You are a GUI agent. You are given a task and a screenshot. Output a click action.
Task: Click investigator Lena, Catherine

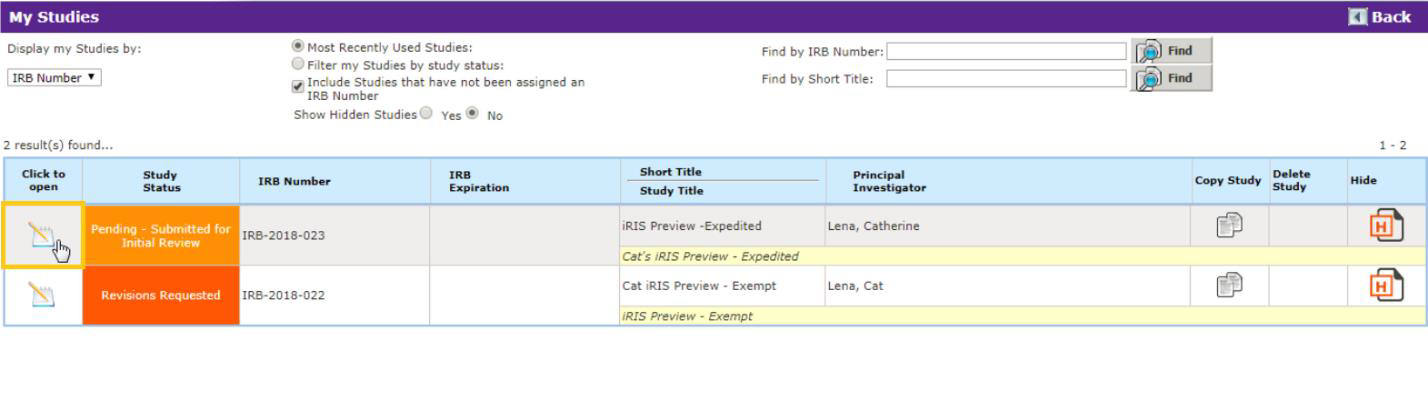click(x=873, y=226)
